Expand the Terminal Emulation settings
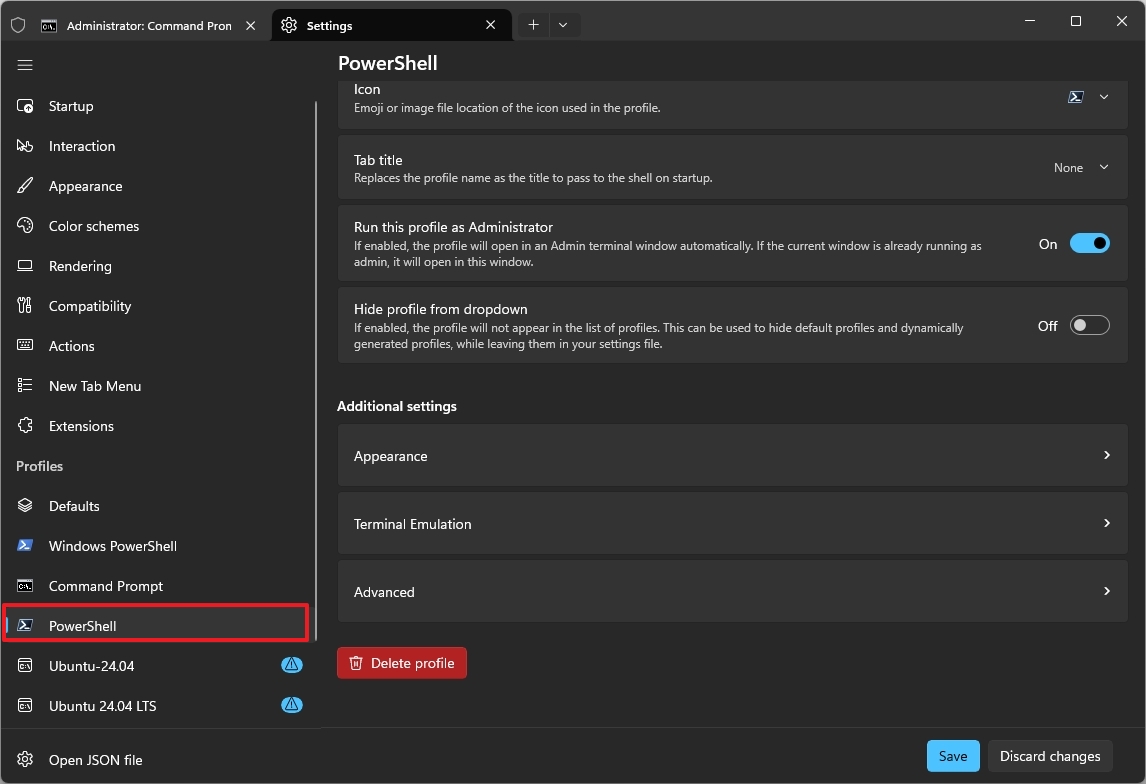This screenshot has width=1146, height=784. pyautogui.click(x=732, y=524)
